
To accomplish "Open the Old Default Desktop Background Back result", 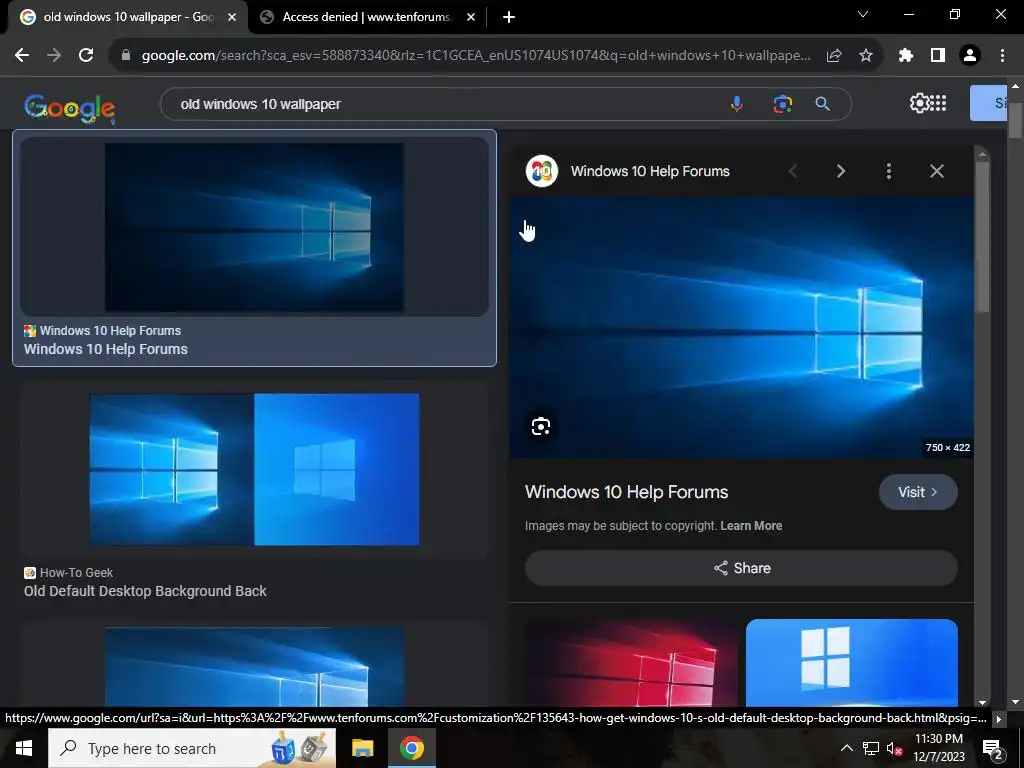I will [145, 591].
